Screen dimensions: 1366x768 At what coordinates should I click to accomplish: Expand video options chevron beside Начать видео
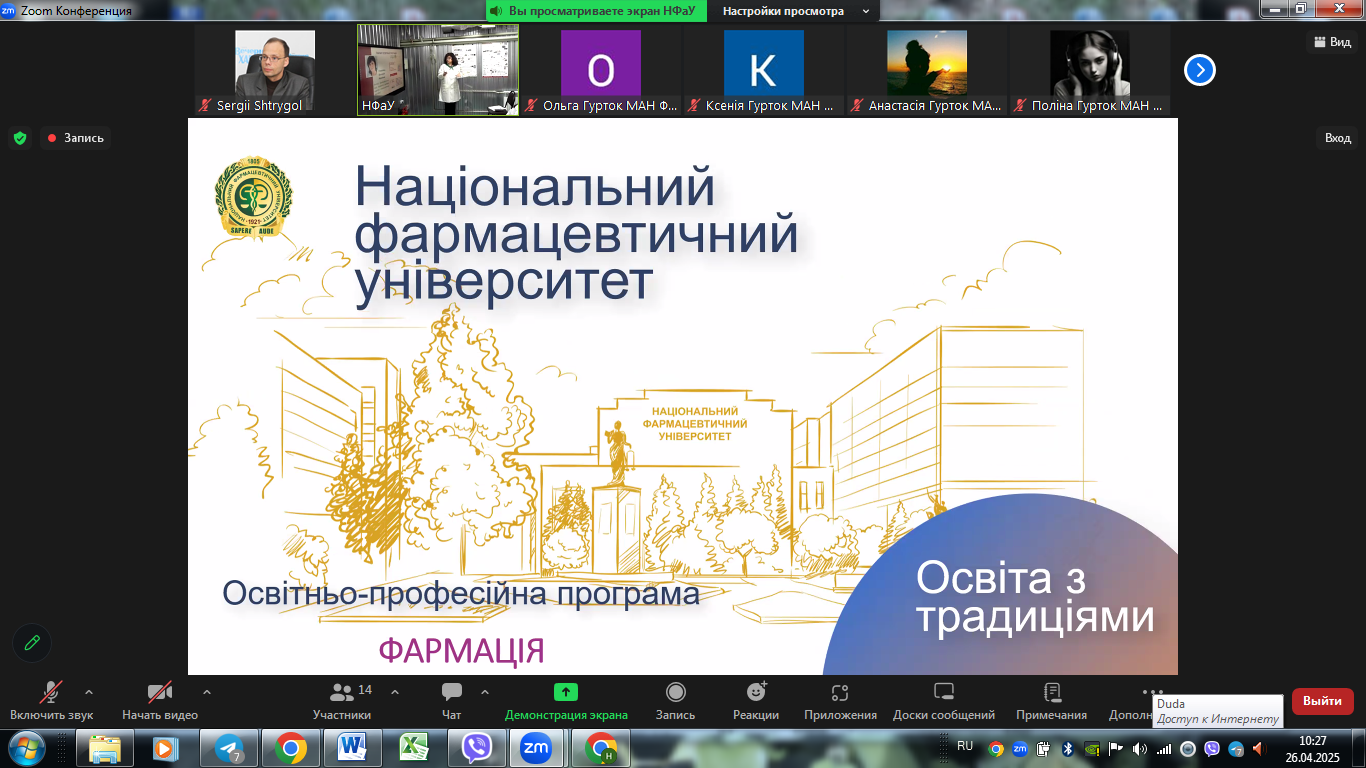(x=207, y=692)
